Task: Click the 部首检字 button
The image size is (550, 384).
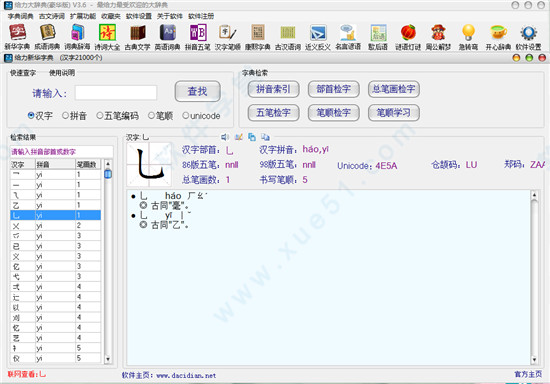Action: tap(334, 89)
